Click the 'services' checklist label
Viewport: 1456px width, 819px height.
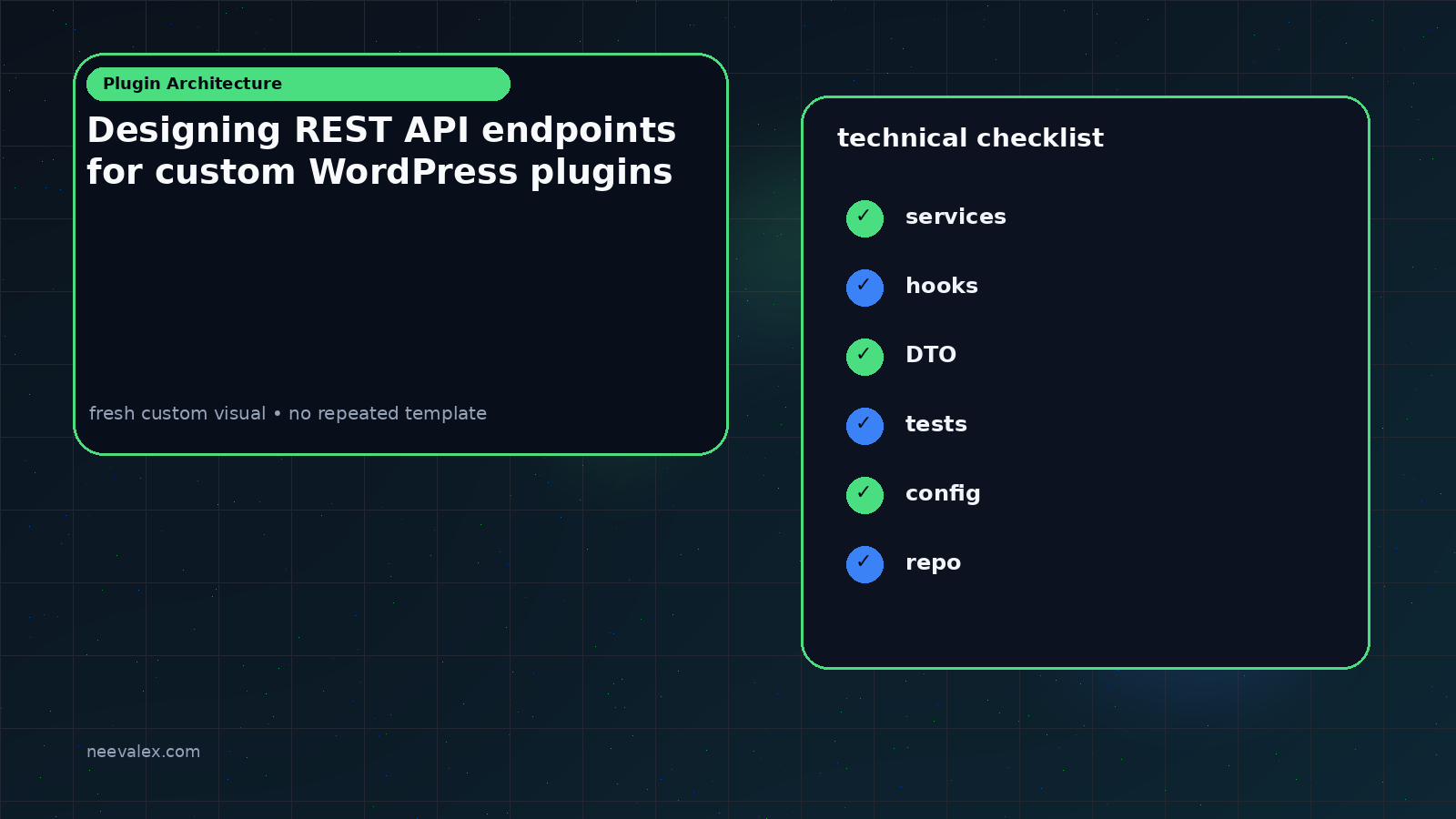[x=955, y=217]
